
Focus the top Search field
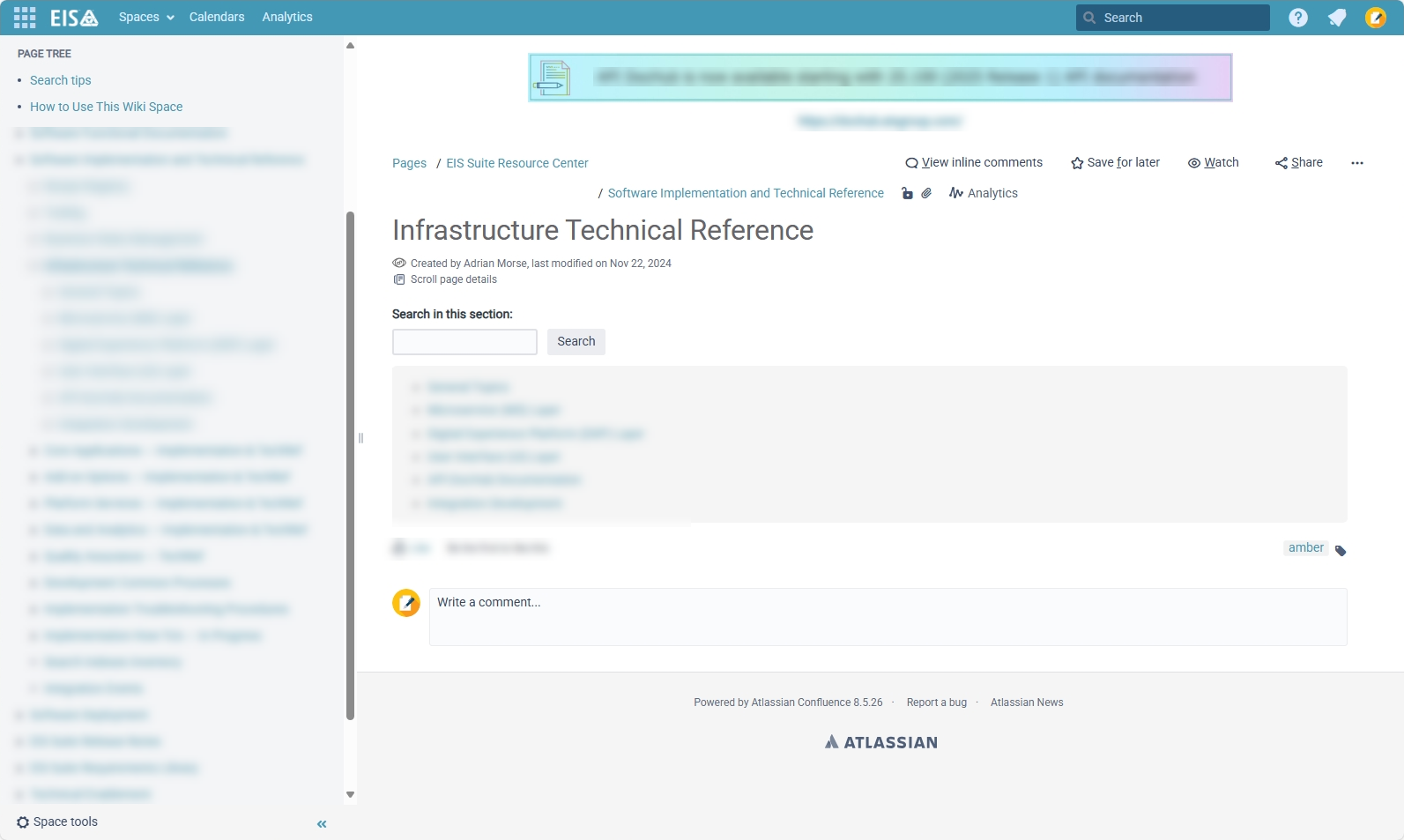click(1173, 18)
